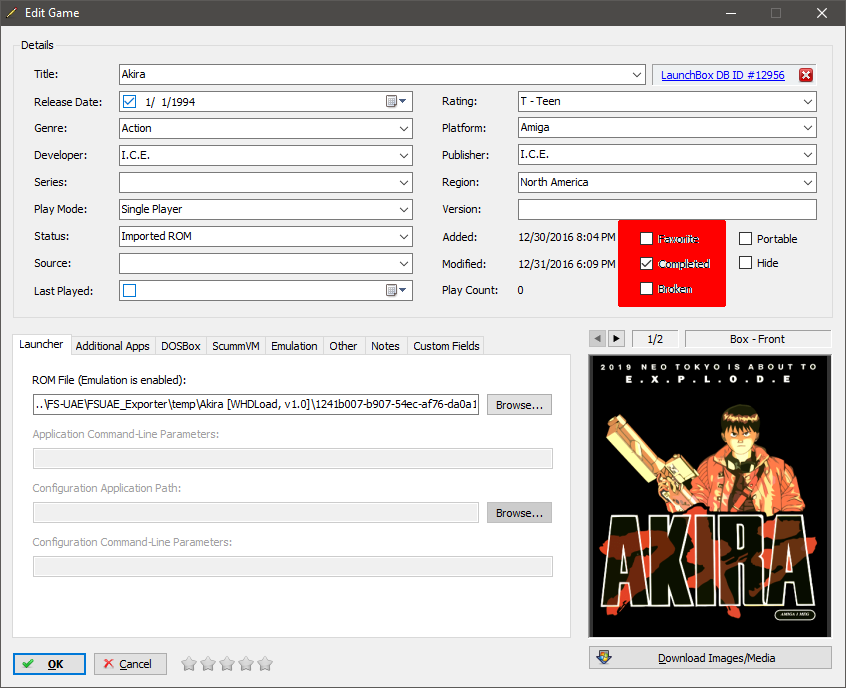Expand the Series dropdown
Screen dimensions: 846x688
(x=404, y=182)
